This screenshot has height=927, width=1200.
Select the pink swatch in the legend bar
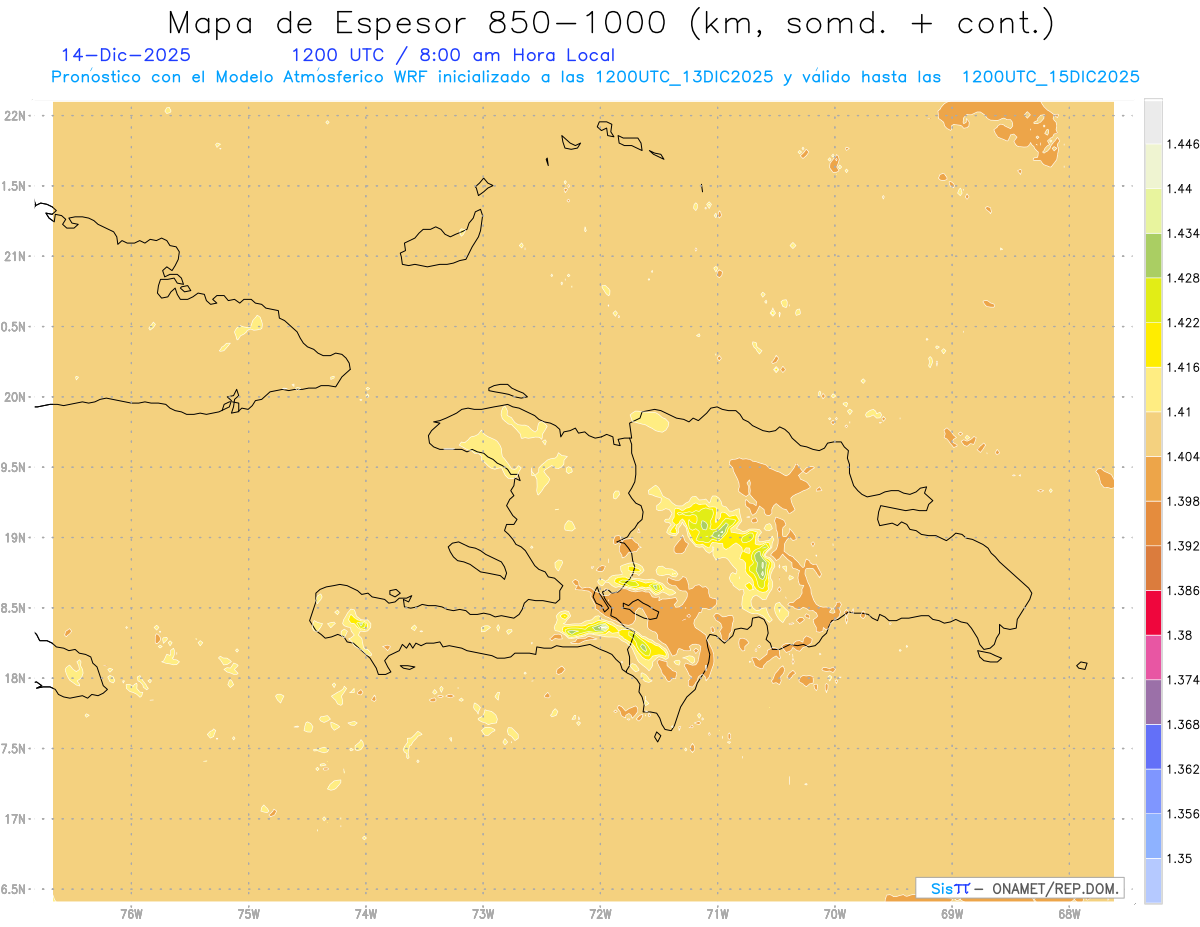[x=1153, y=656]
